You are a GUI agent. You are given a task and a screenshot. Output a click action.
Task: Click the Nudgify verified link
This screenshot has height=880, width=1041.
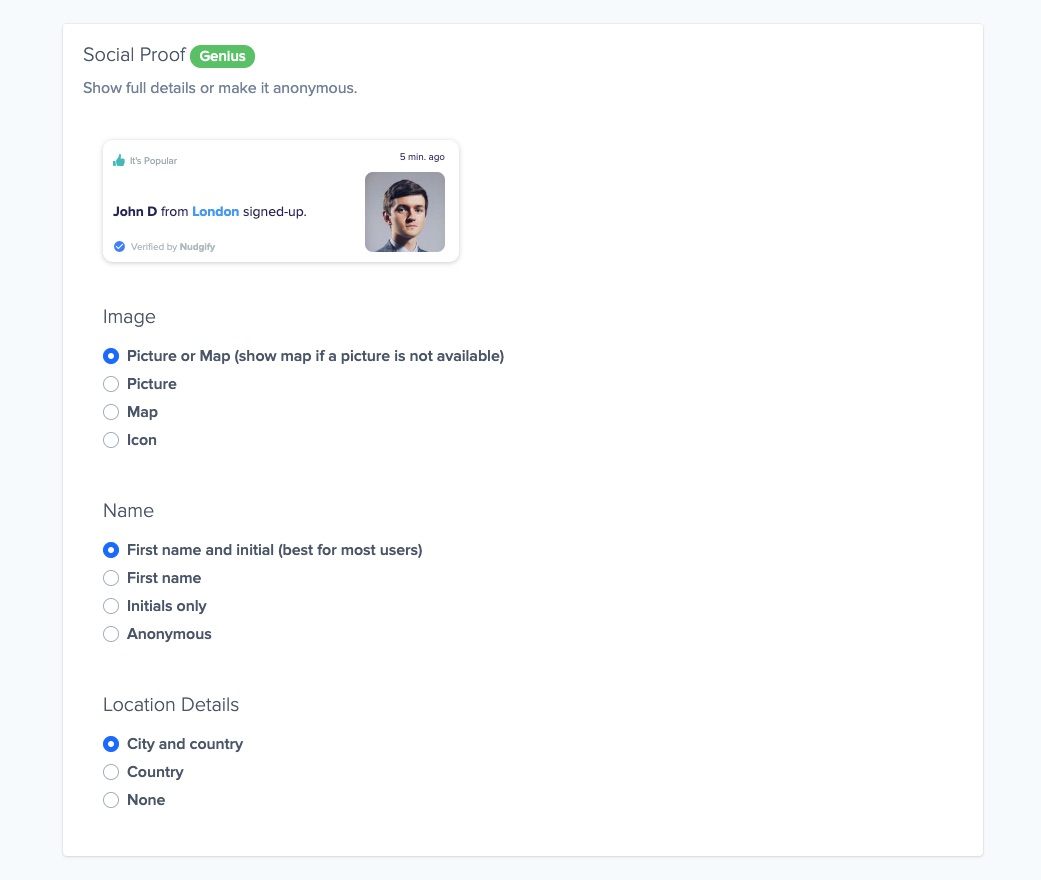(x=197, y=246)
